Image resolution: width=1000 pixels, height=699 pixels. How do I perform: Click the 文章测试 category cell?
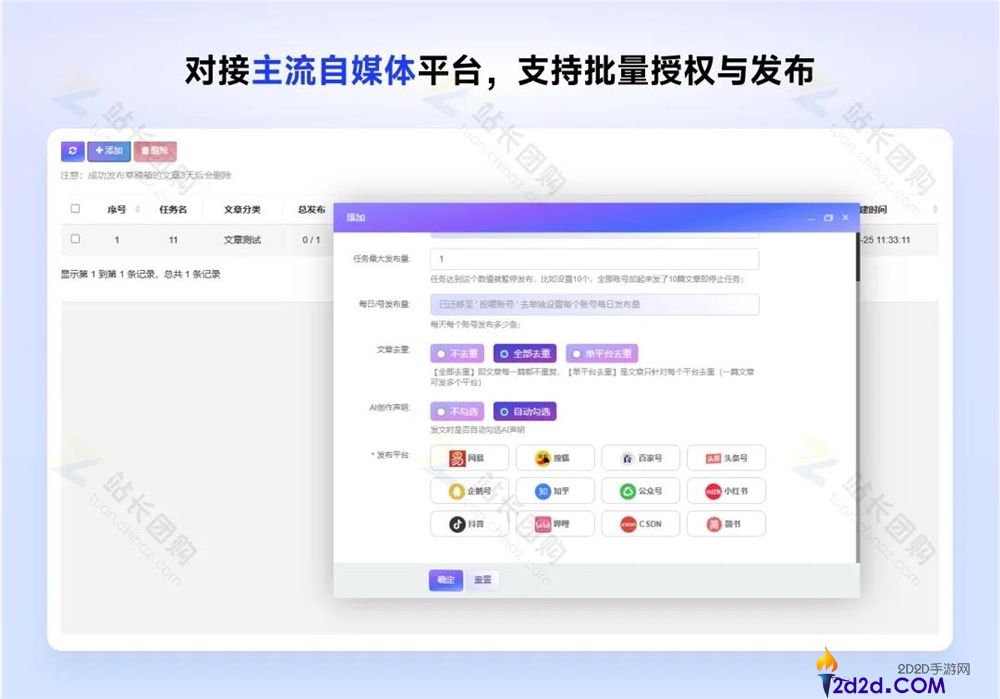(242, 240)
